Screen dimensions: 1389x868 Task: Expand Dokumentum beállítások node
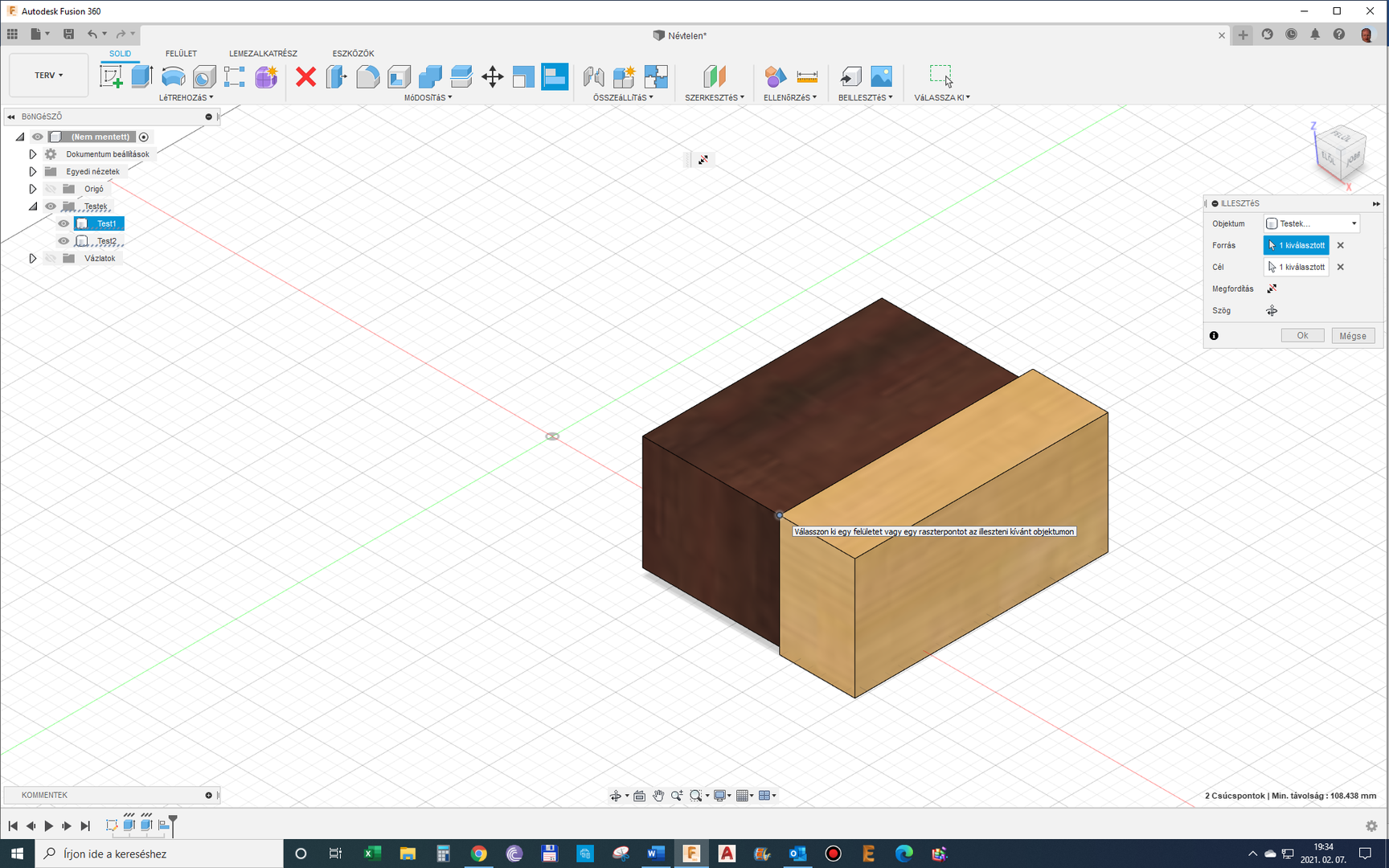pos(33,154)
